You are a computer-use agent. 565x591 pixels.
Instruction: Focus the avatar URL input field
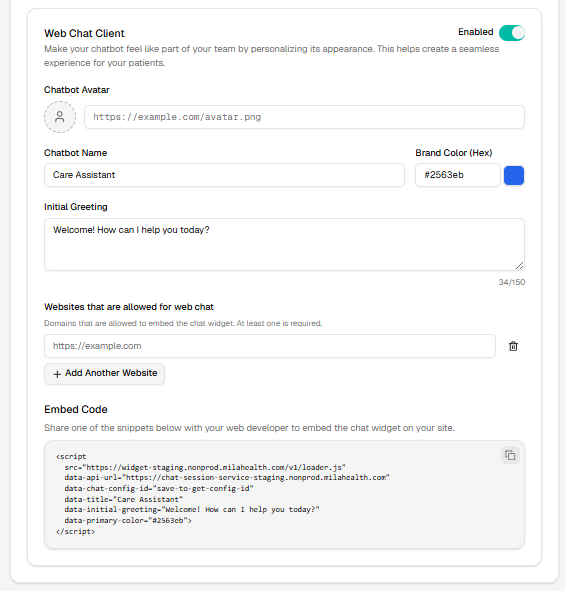pos(304,117)
